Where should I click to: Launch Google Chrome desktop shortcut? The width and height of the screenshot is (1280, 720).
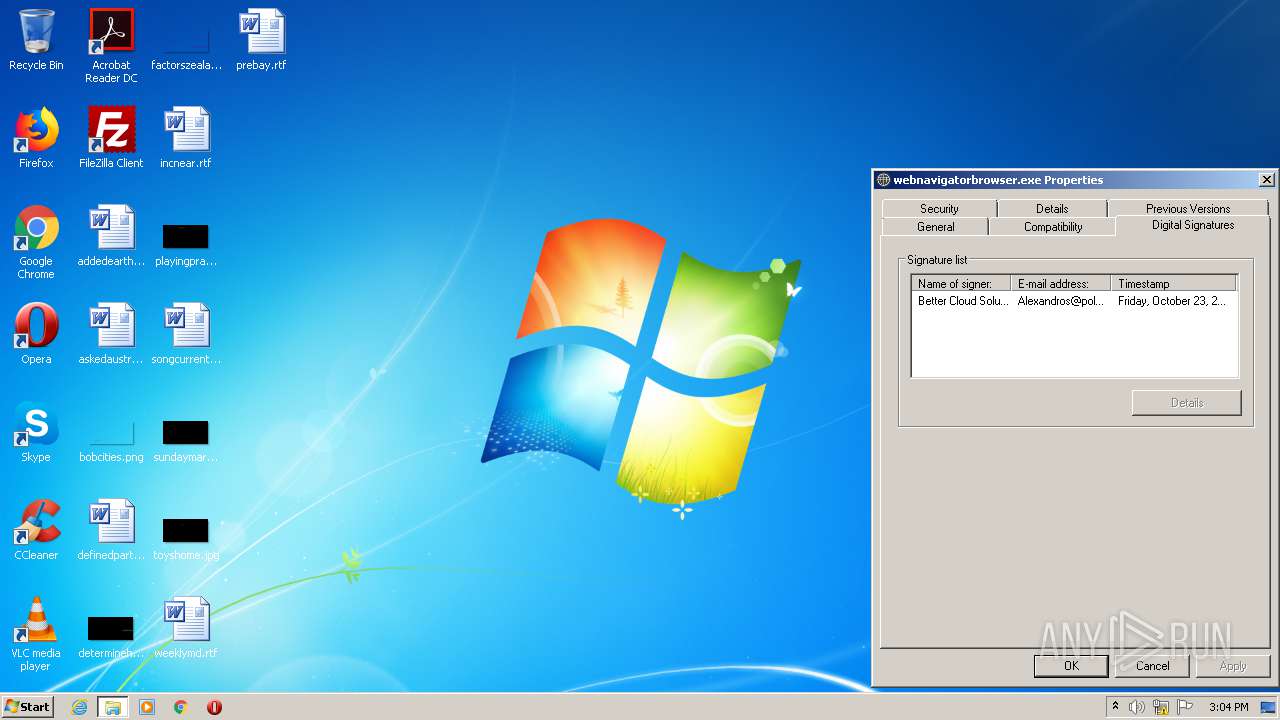pyautogui.click(x=36, y=242)
